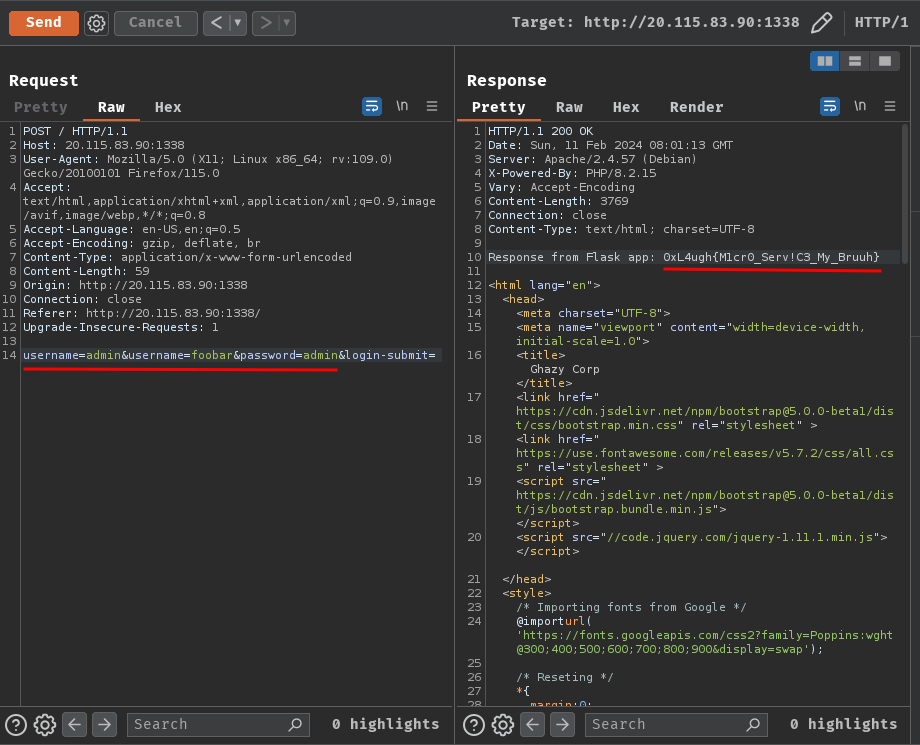Toggle word wrap in Request pane
The width and height of the screenshot is (920, 745).
pyautogui.click(x=372, y=106)
